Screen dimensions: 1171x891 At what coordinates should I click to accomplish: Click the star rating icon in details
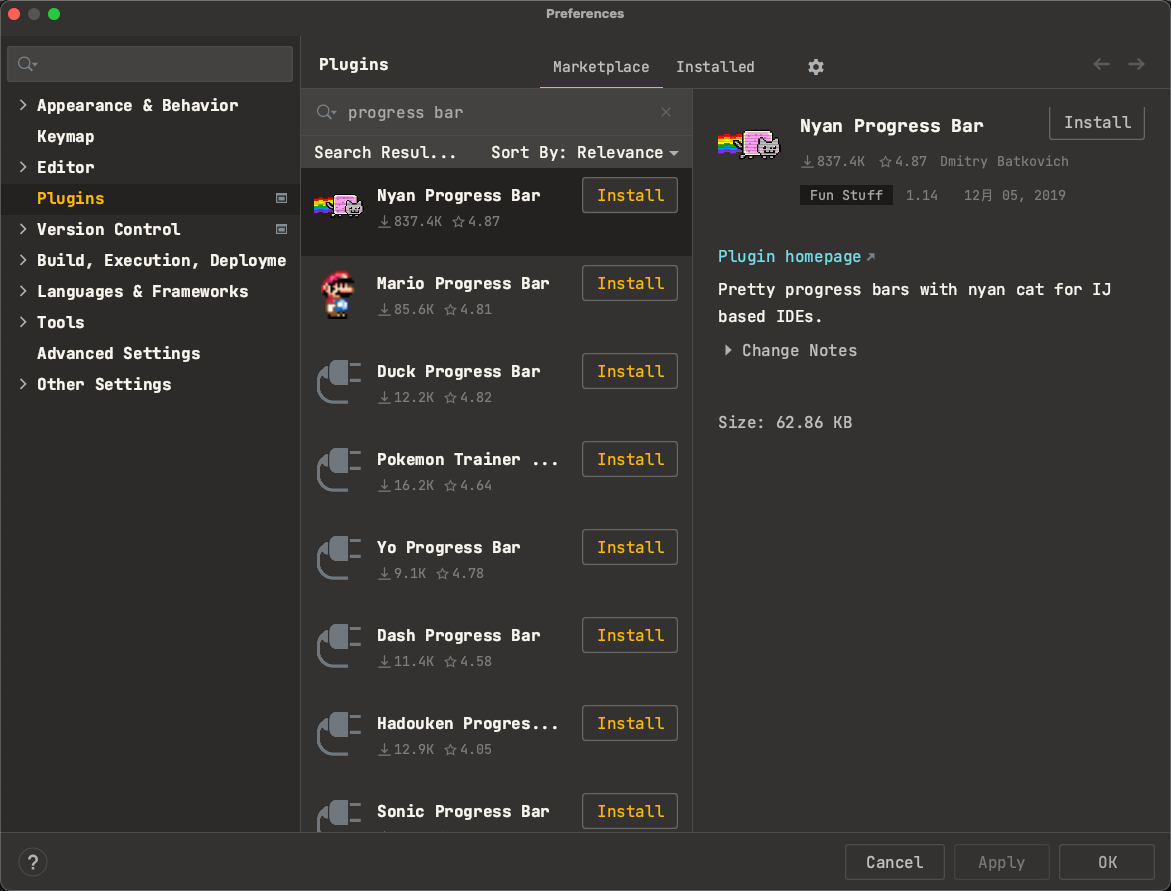[886, 161]
